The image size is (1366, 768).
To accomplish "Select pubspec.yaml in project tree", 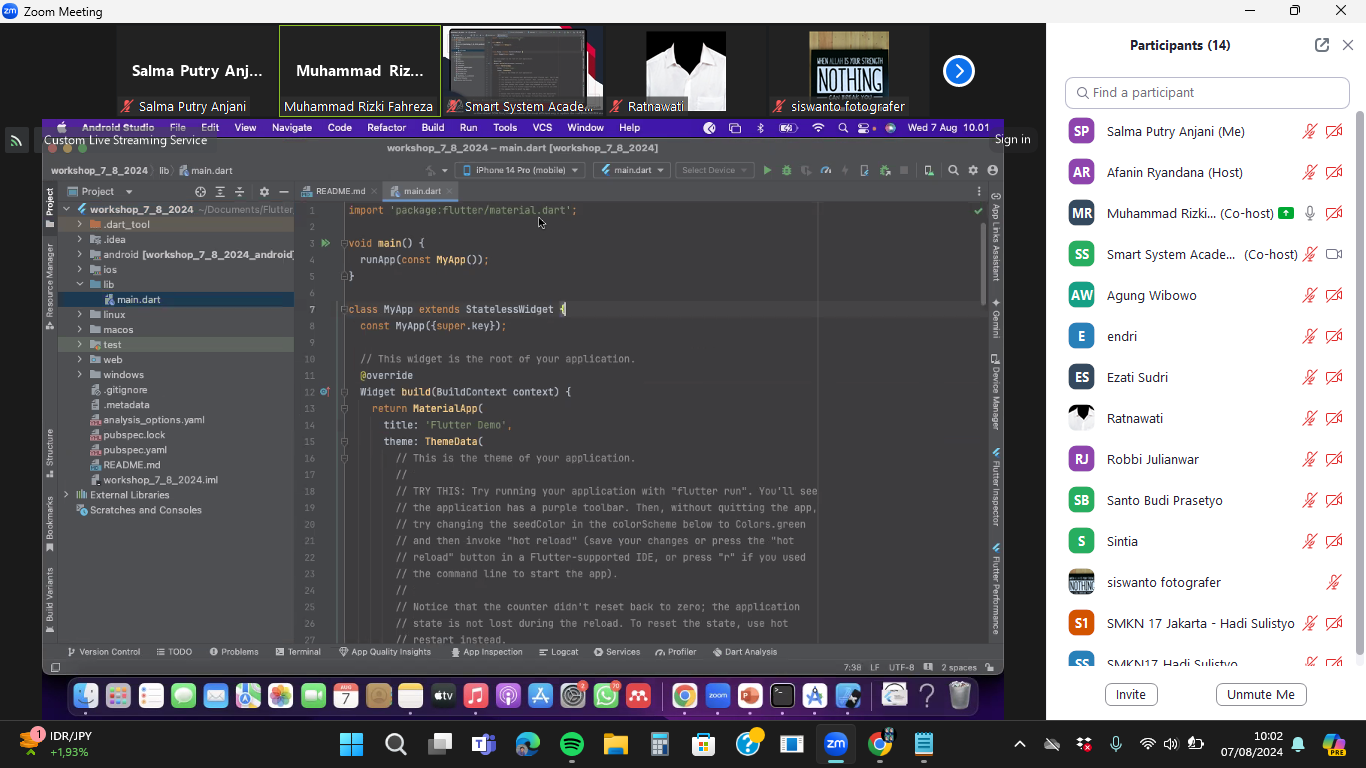I will pos(135,450).
